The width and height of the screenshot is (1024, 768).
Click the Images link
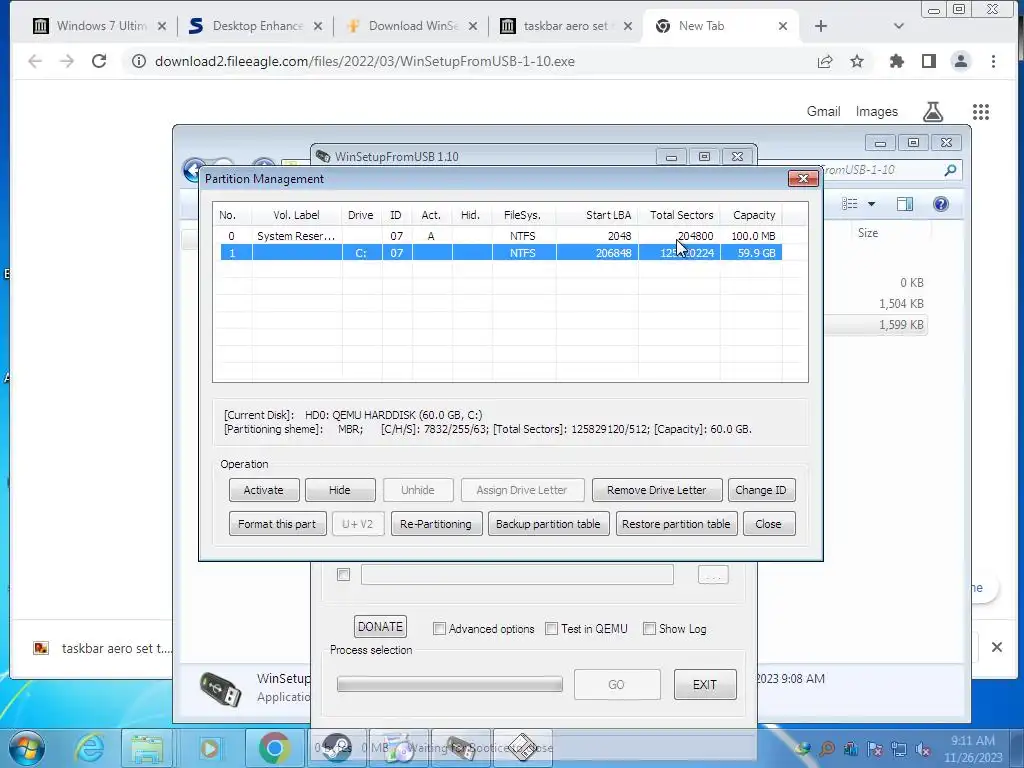[876, 112]
